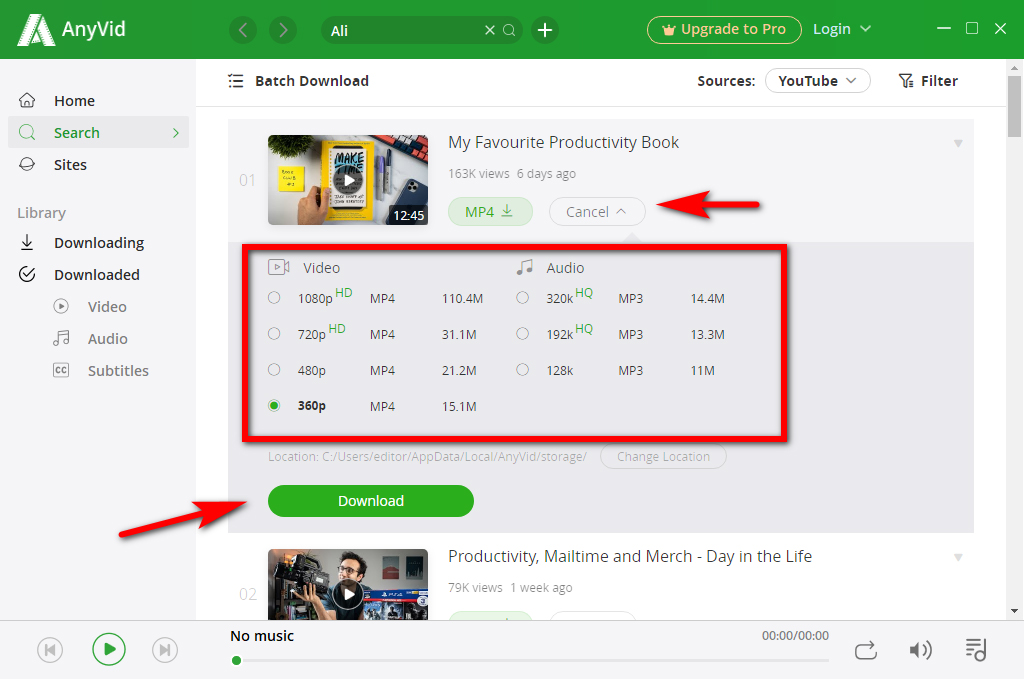
Task: Click the Downloading arrow icon
Action: point(27,242)
